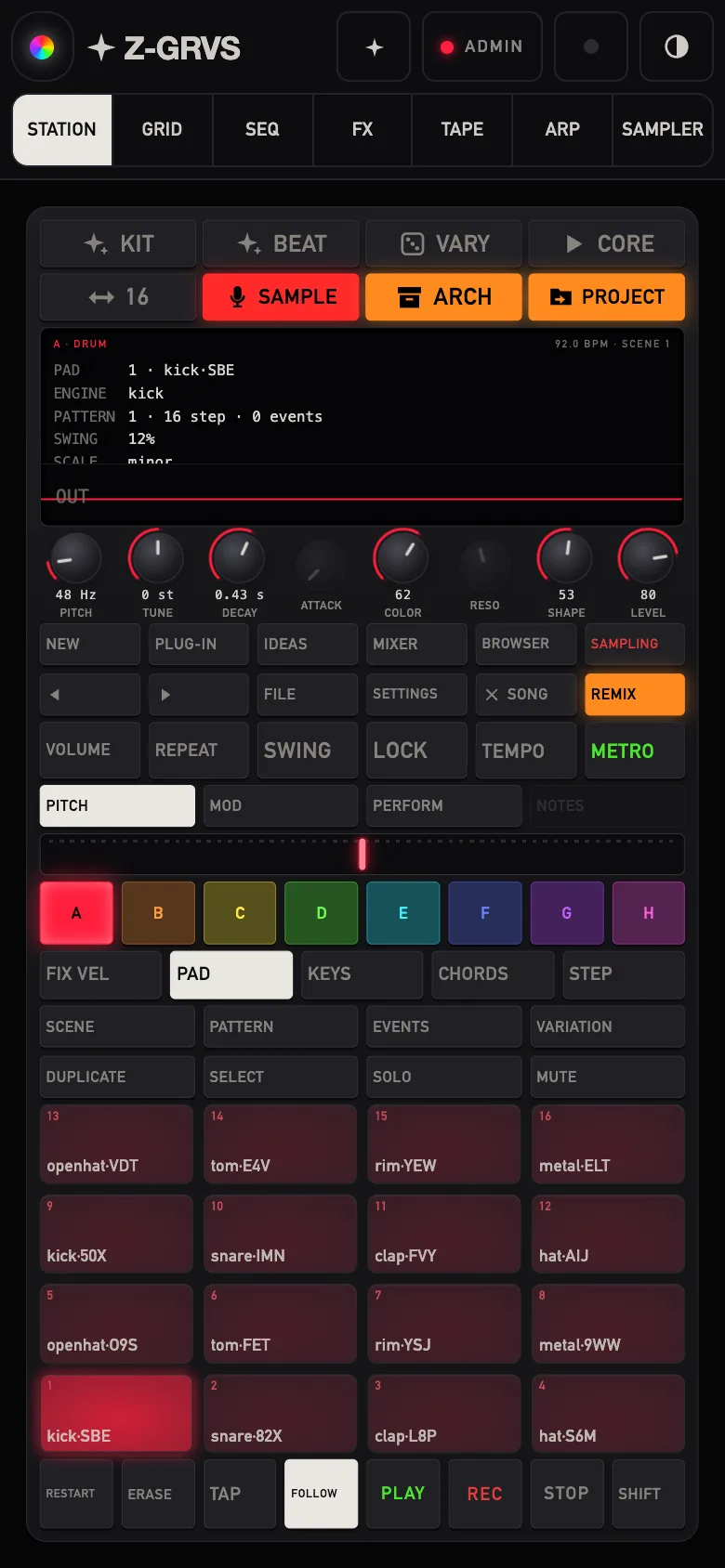Click the SHAPE knob showing 53

pyautogui.click(x=566, y=558)
